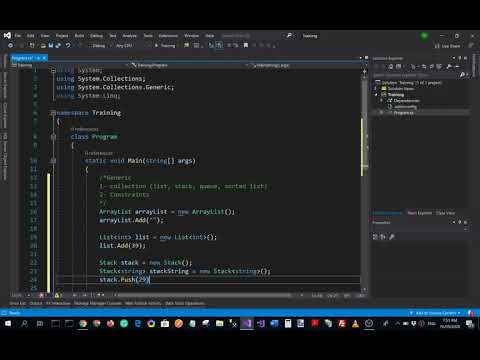The height and width of the screenshot is (360, 480).
Task: Open the Package Manager Console tab
Action: pos(98,303)
